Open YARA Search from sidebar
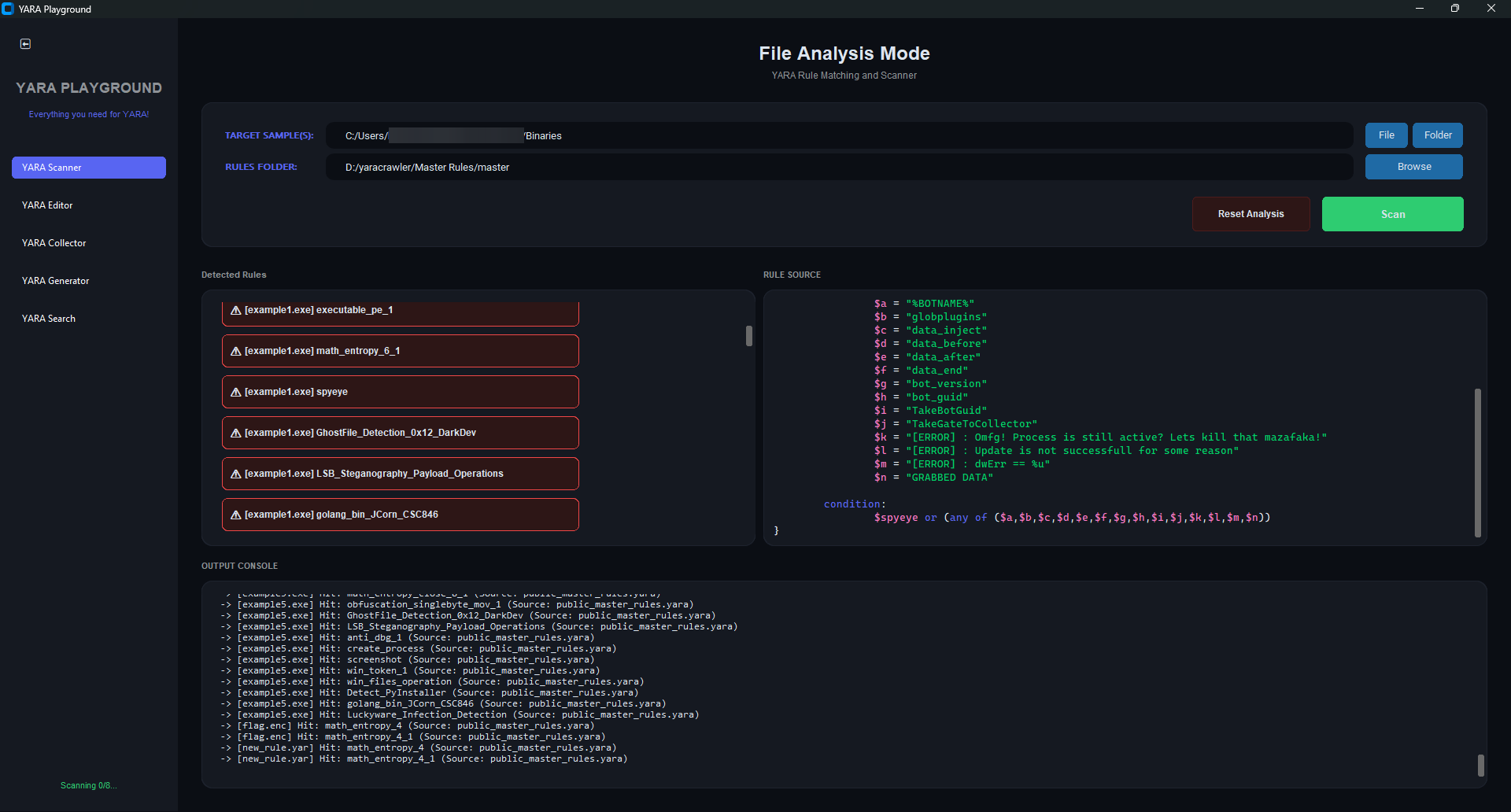This screenshot has width=1511, height=812. (x=49, y=319)
